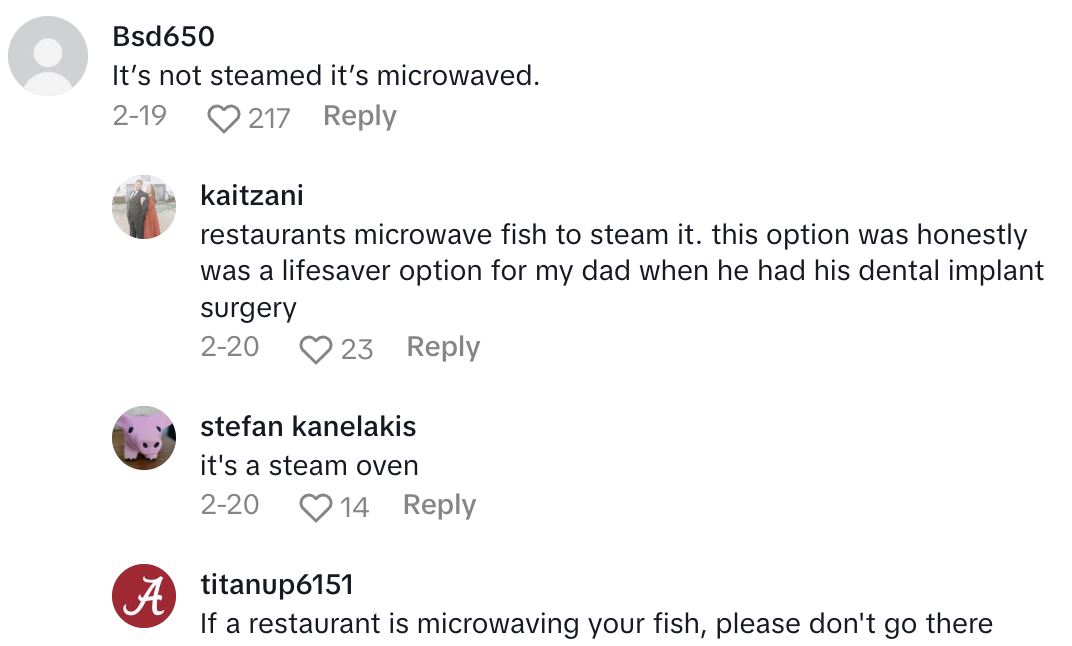
Task: Click the 14 like count on stefan's reply
Action: coord(355,507)
